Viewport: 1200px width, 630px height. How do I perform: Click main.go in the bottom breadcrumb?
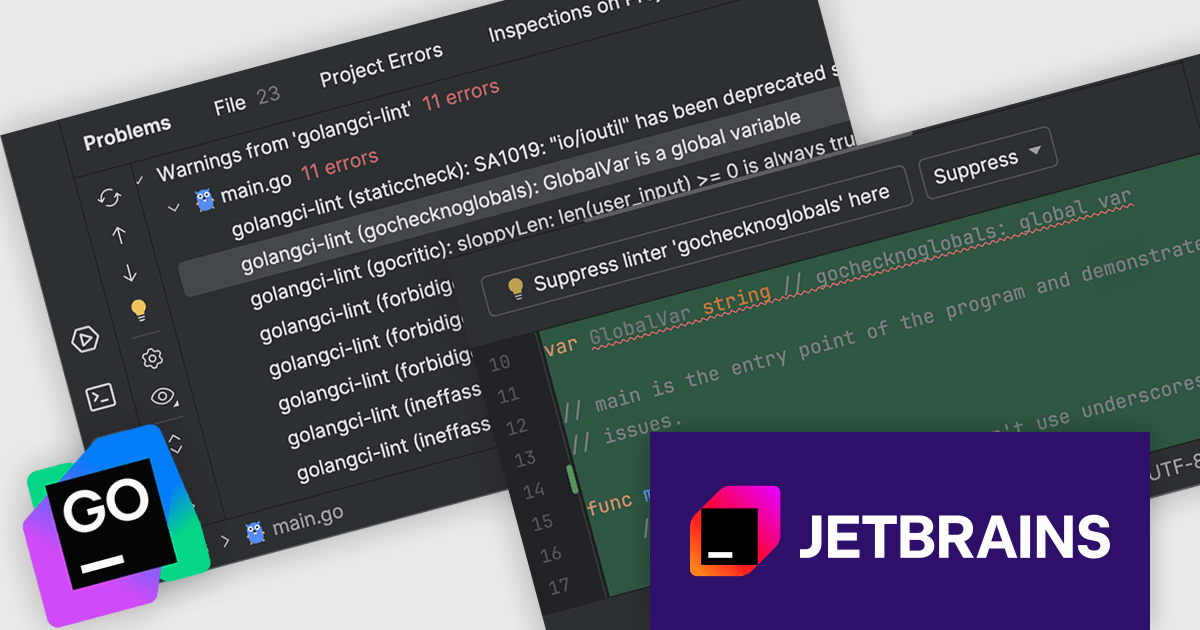click(307, 521)
